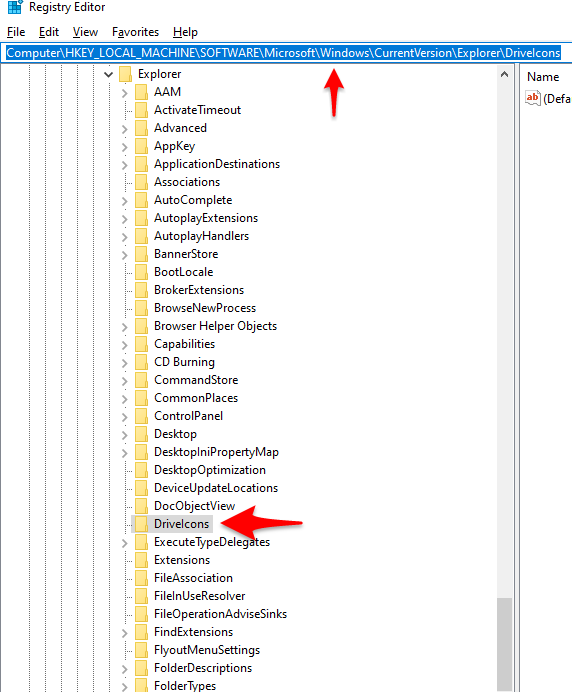Click the DriveIcons folder icon
The width and height of the screenshot is (572, 692).
pyautogui.click(x=141, y=524)
